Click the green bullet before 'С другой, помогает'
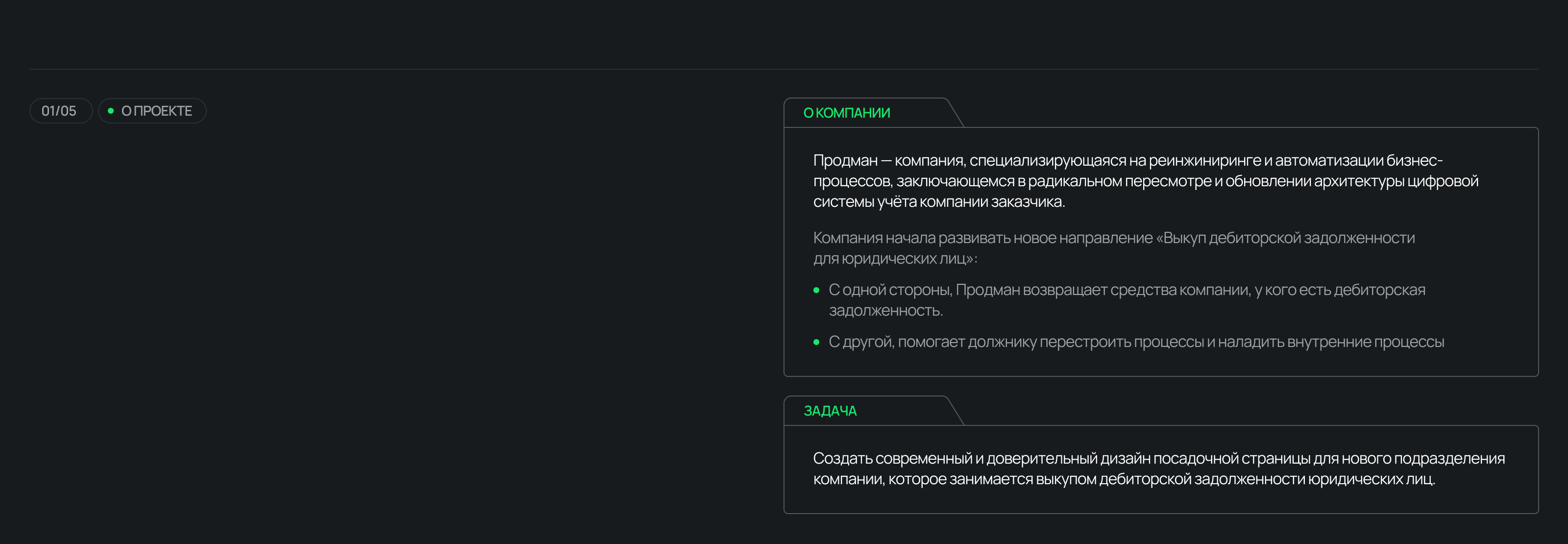 pos(816,342)
